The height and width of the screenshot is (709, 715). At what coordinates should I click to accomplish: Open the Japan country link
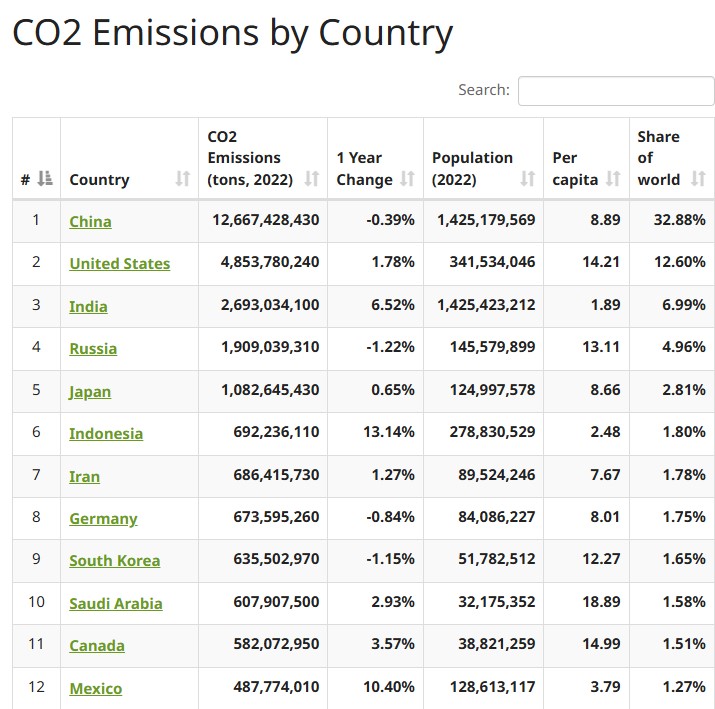click(90, 392)
